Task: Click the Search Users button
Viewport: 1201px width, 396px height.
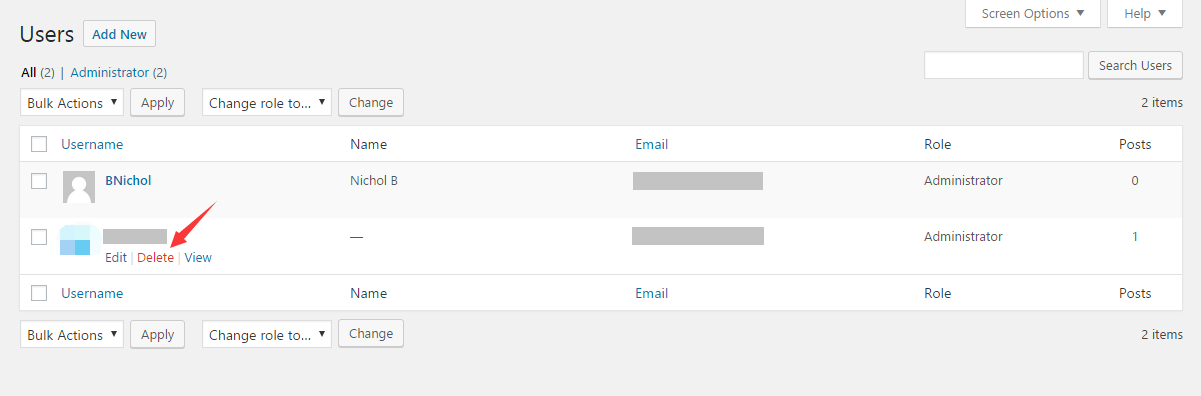Action: tap(1135, 65)
